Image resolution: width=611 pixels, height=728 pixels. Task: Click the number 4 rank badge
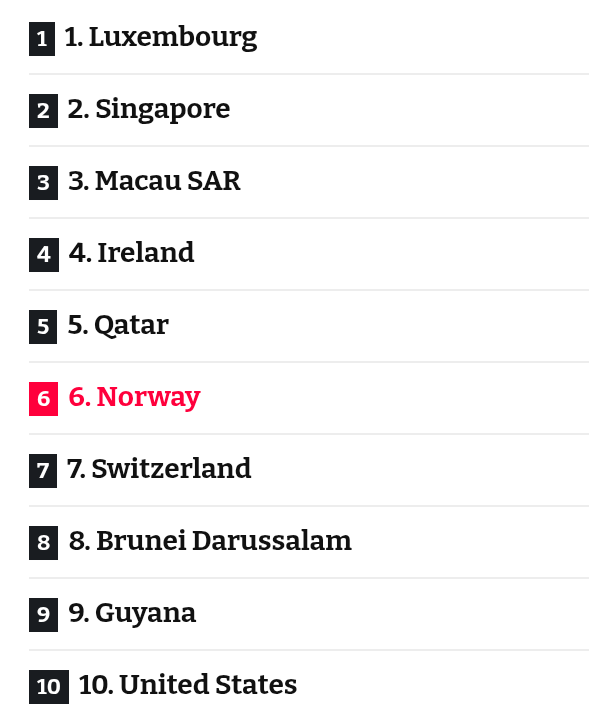(x=43, y=255)
